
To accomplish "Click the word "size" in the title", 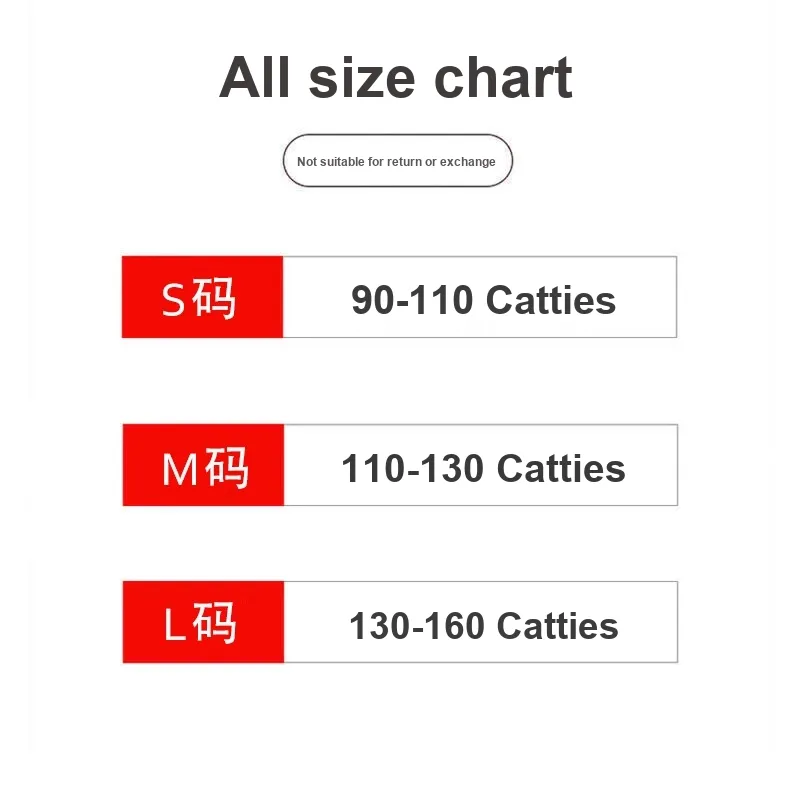I will 362,79.
